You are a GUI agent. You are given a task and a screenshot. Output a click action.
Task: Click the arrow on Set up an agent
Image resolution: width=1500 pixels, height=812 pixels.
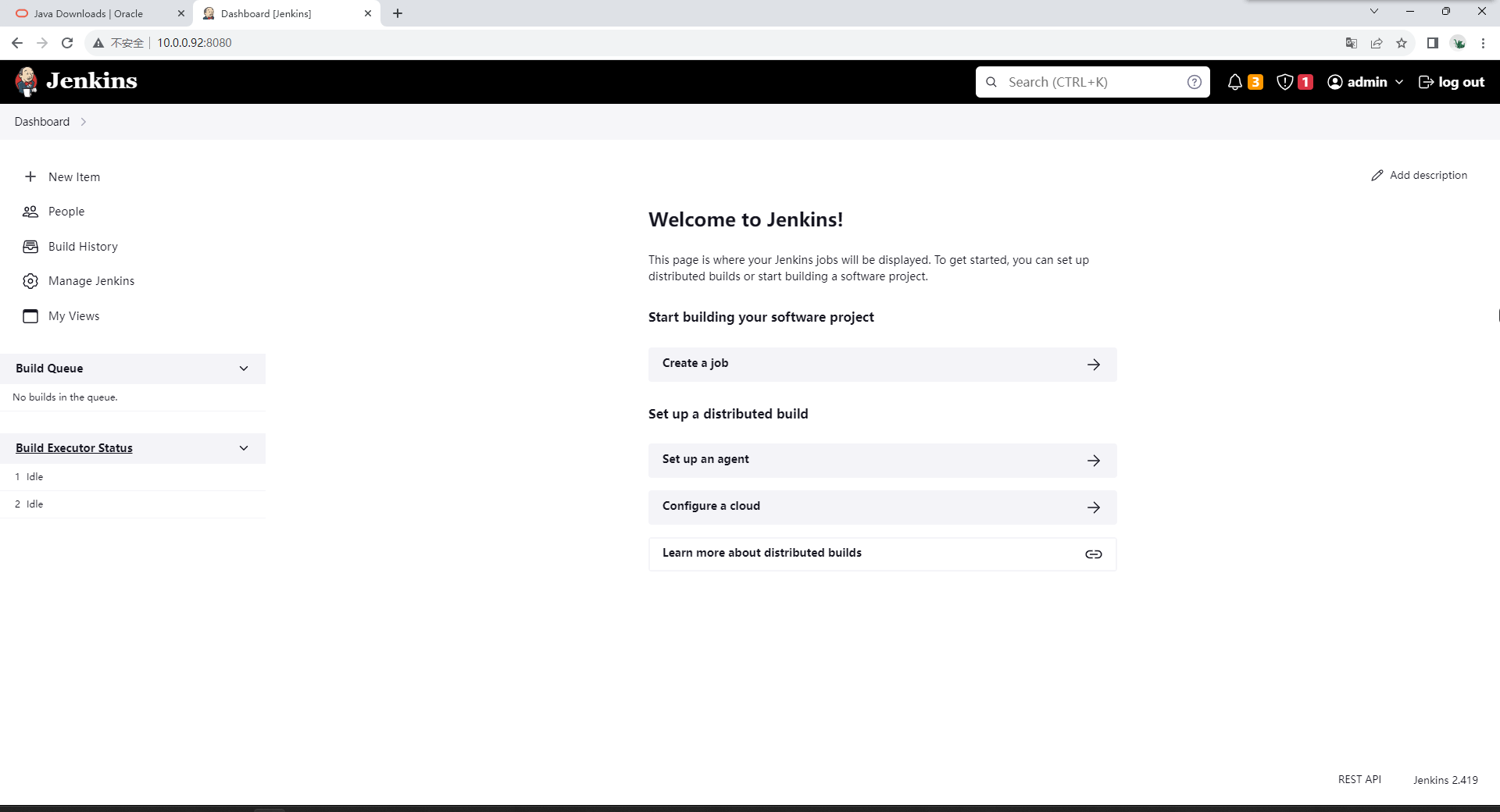click(x=1094, y=461)
